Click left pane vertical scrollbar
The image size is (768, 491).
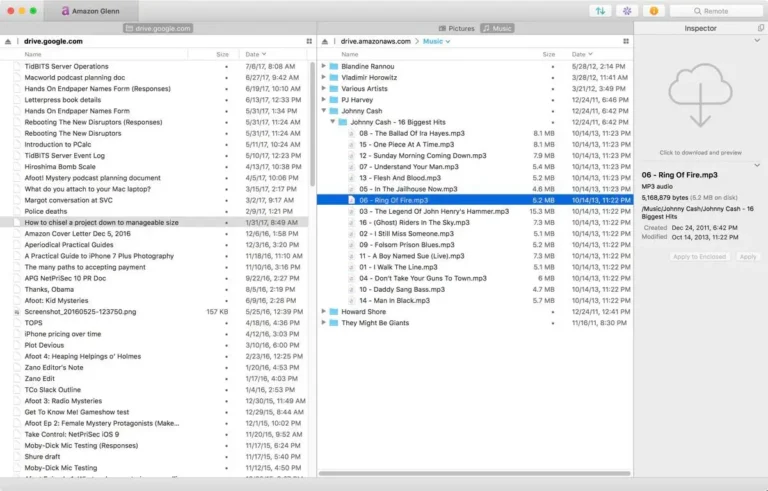313,124
